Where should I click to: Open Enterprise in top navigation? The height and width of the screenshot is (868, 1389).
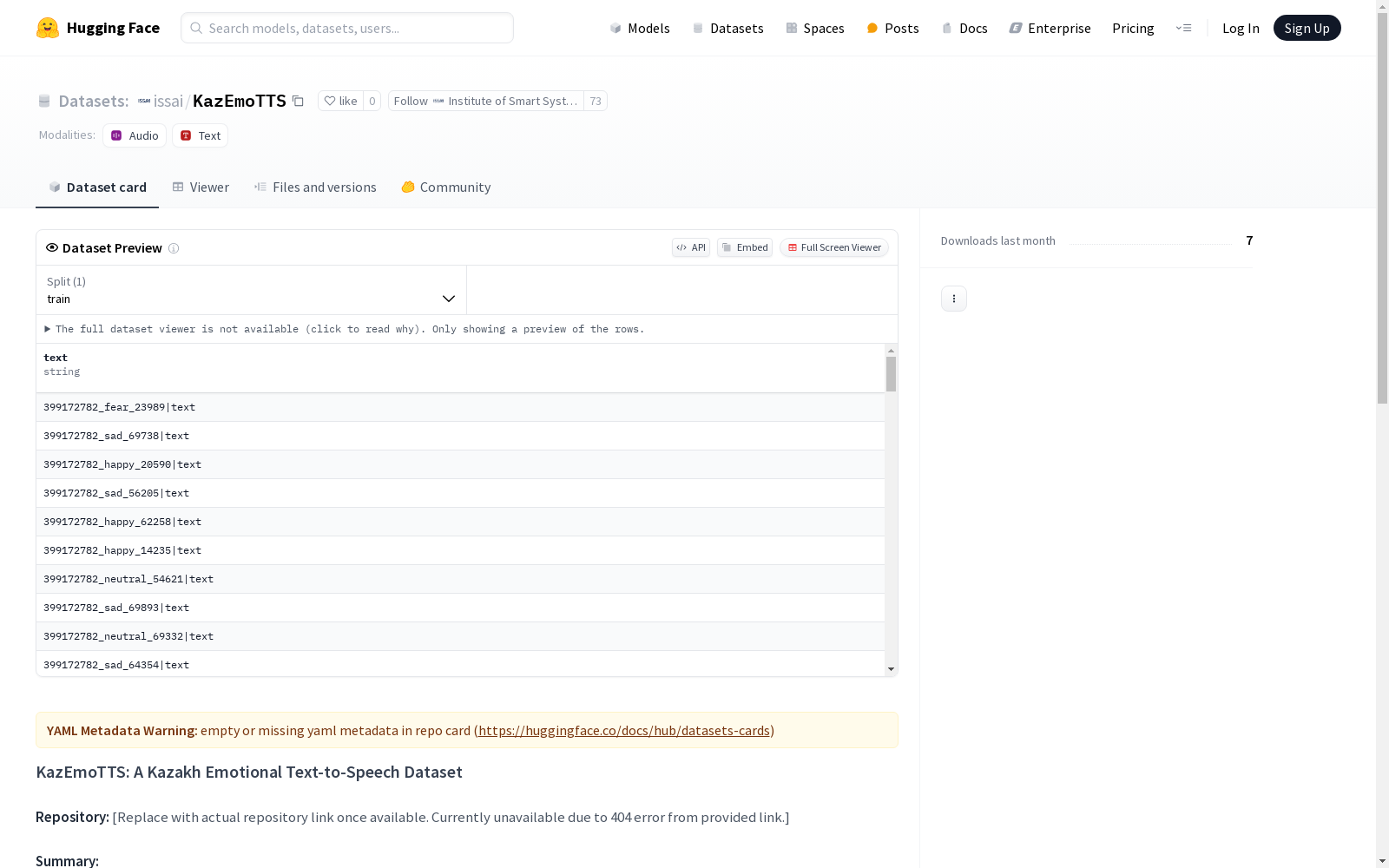(x=1050, y=28)
